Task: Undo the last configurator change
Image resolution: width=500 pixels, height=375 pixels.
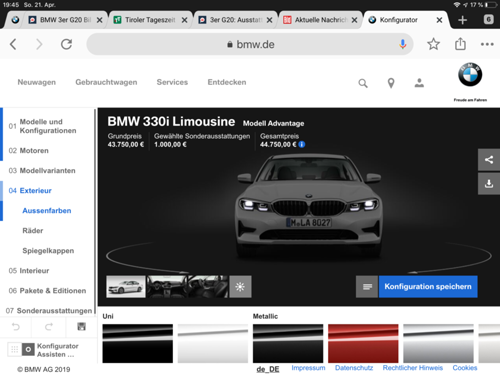Action: pos(16,327)
